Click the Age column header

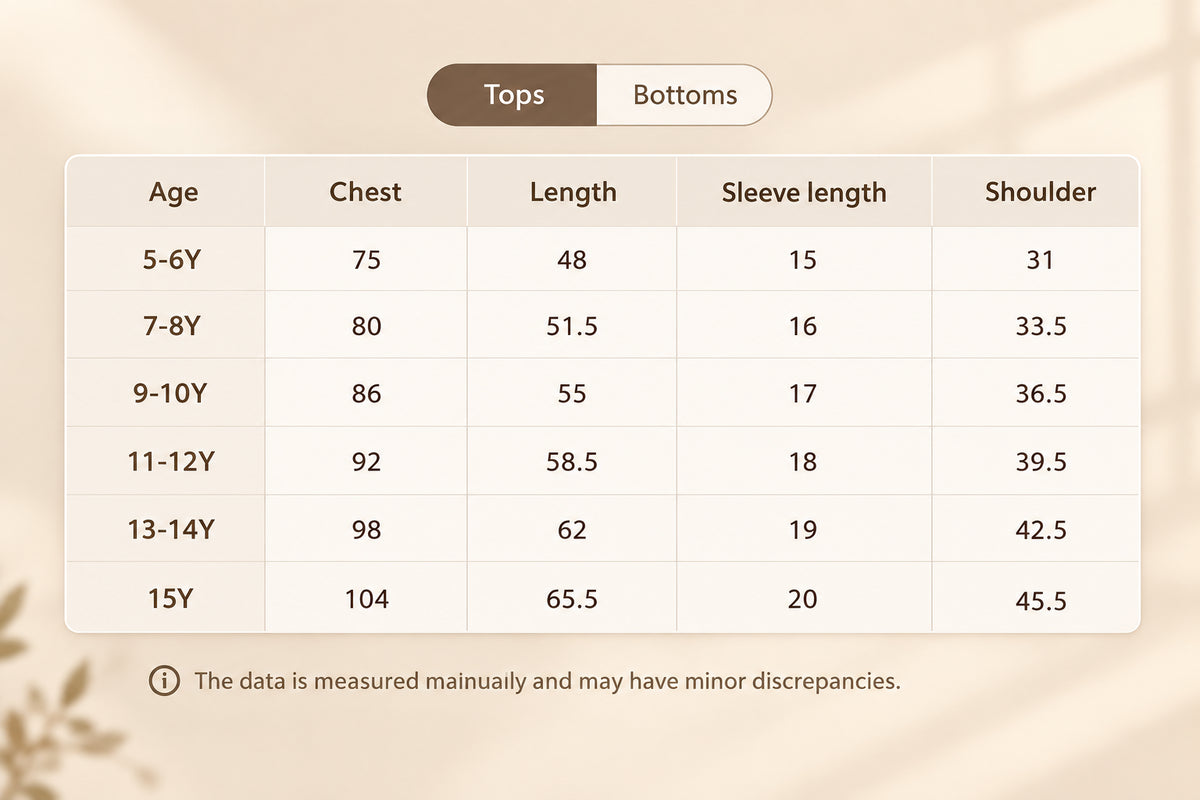pyautogui.click(x=174, y=192)
